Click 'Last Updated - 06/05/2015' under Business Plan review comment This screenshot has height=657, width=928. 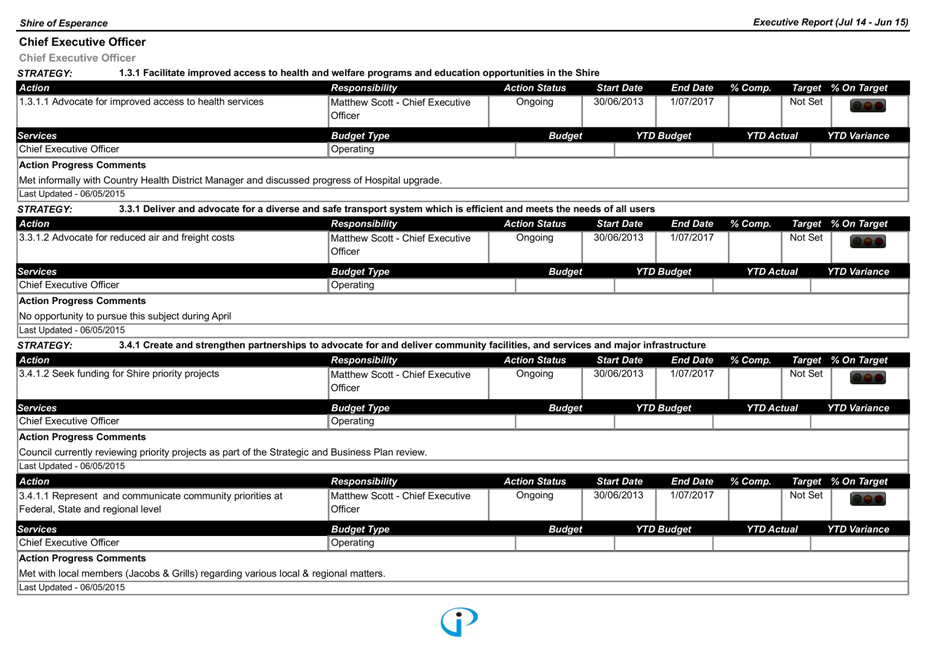72,466
